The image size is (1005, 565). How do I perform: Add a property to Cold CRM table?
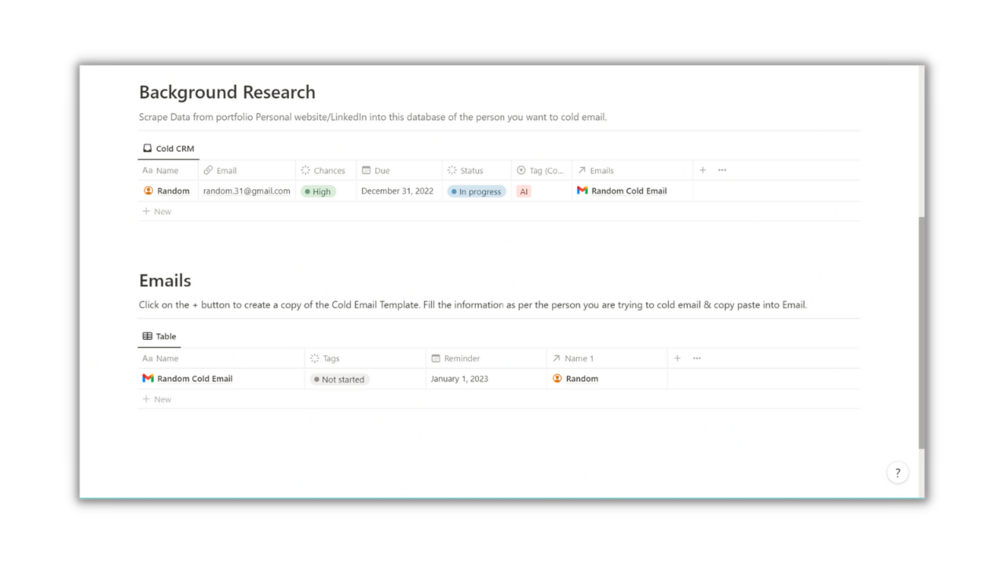click(x=702, y=170)
